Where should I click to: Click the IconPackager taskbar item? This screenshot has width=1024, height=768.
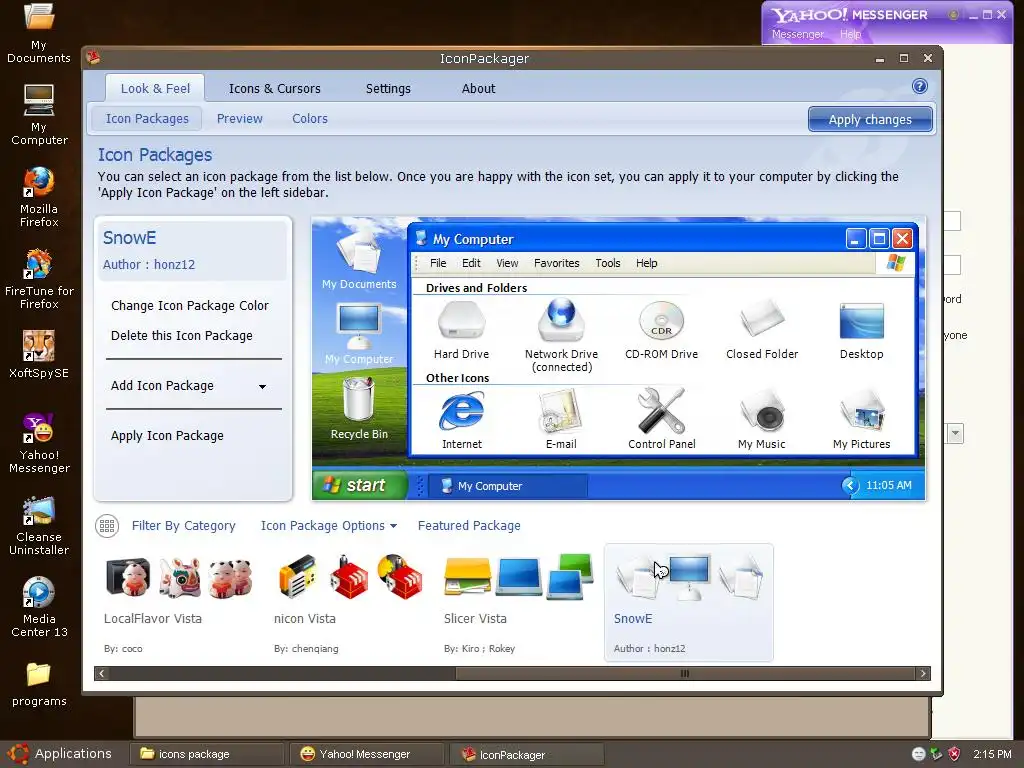click(x=526, y=754)
